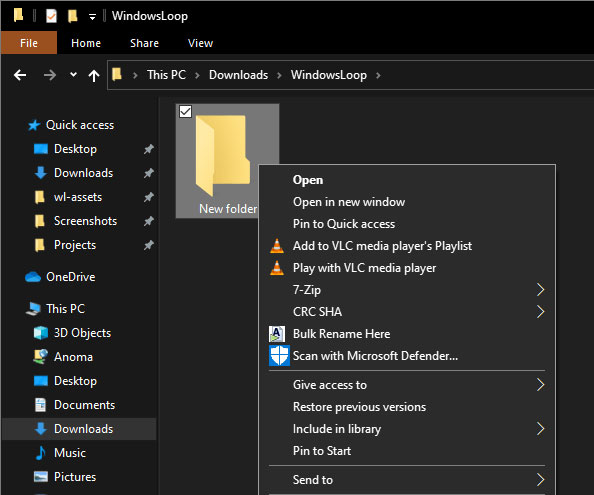594x495 pixels.
Task: Click the folder icon in address bar
Action: click(x=117, y=74)
